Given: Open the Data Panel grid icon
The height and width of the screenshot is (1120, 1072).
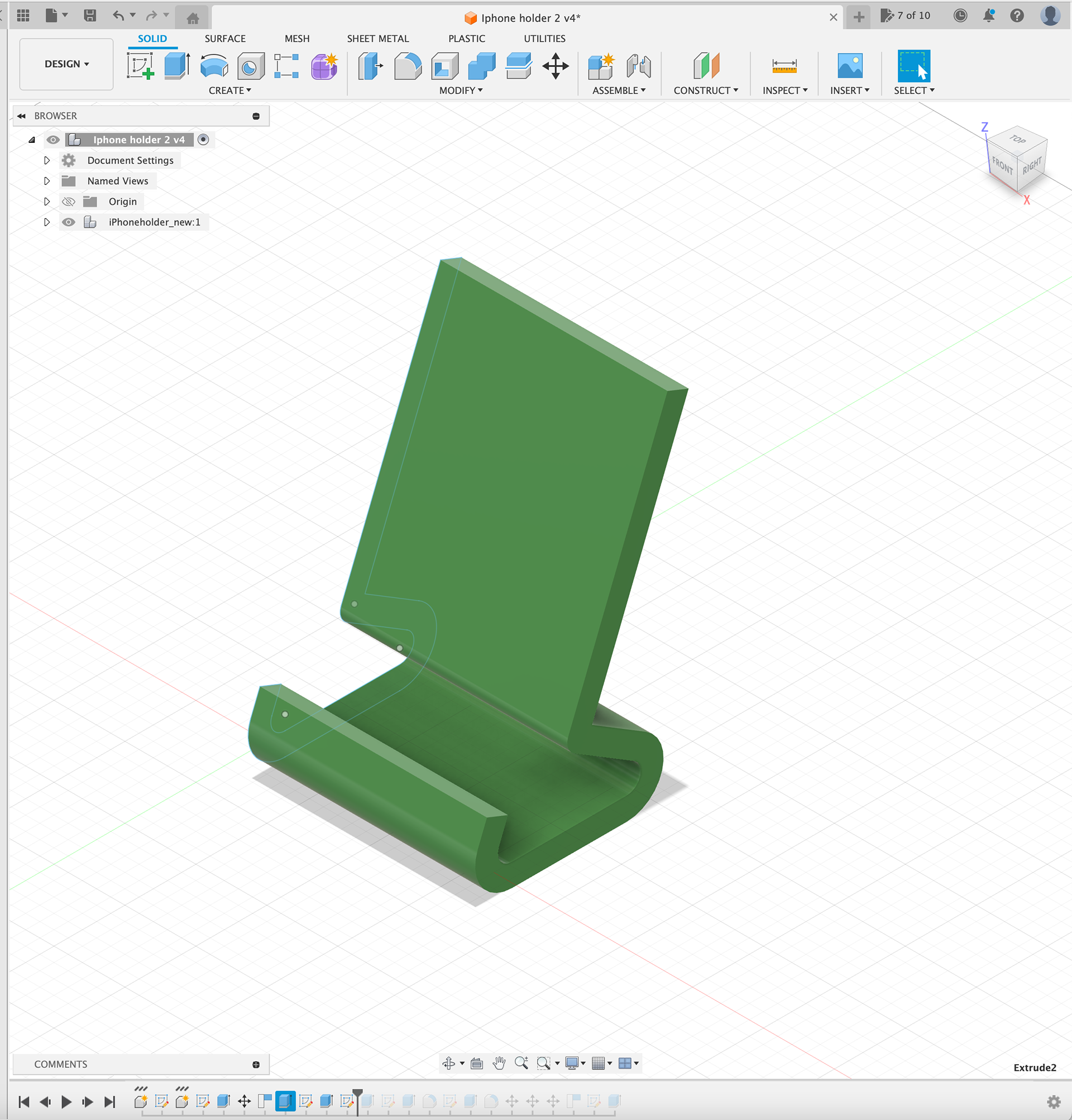Looking at the screenshot, I should click(x=23, y=16).
